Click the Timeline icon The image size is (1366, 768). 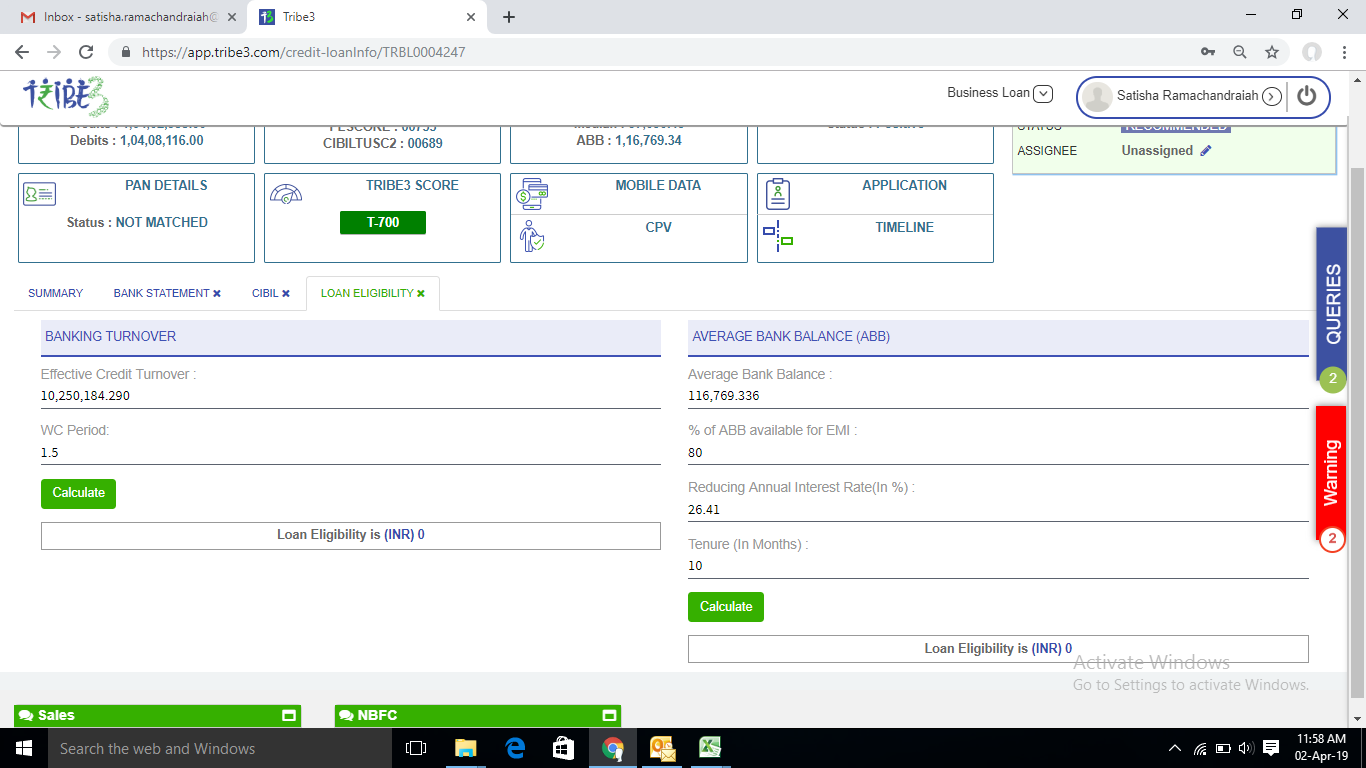coord(778,237)
